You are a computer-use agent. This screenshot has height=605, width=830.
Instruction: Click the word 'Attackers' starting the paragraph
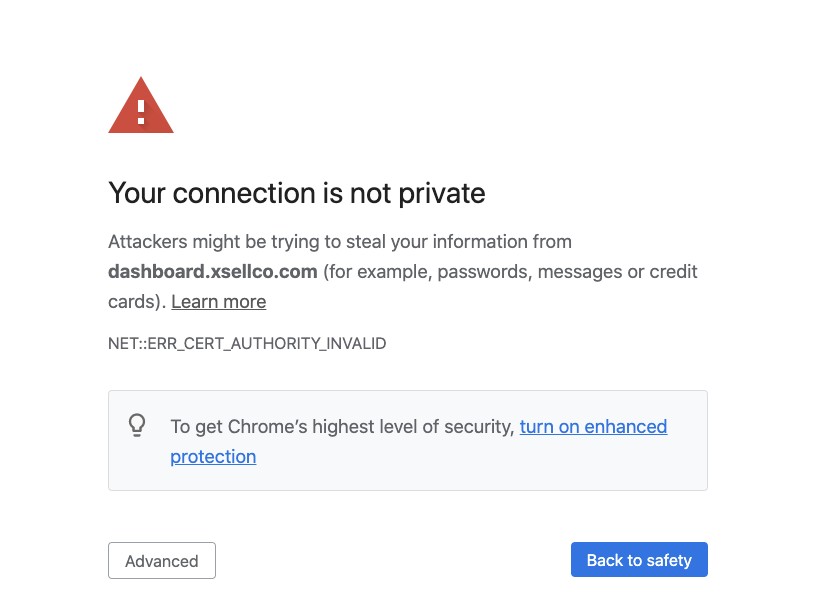pos(148,242)
